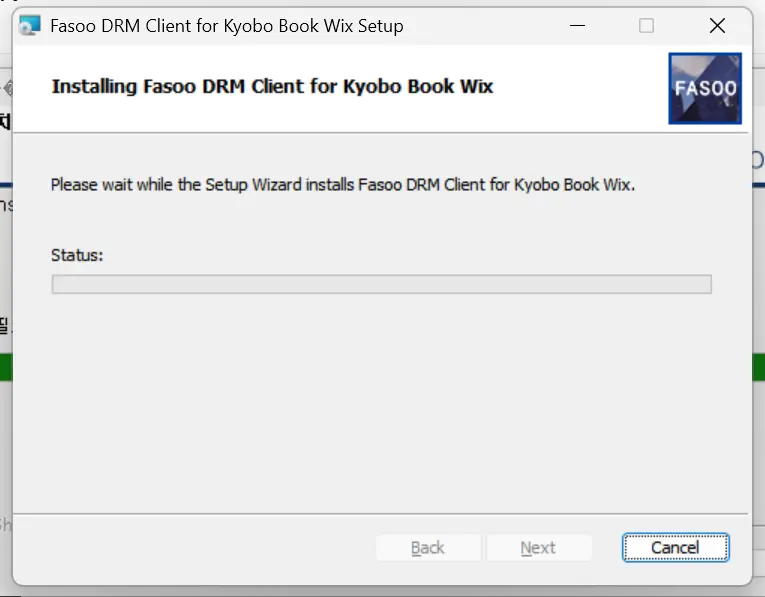The width and height of the screenshot is (765, 597).
Task: Click the "Installing Fasoo DRM Client" heading
Action: pyautogui.click(x=272, y=86)
